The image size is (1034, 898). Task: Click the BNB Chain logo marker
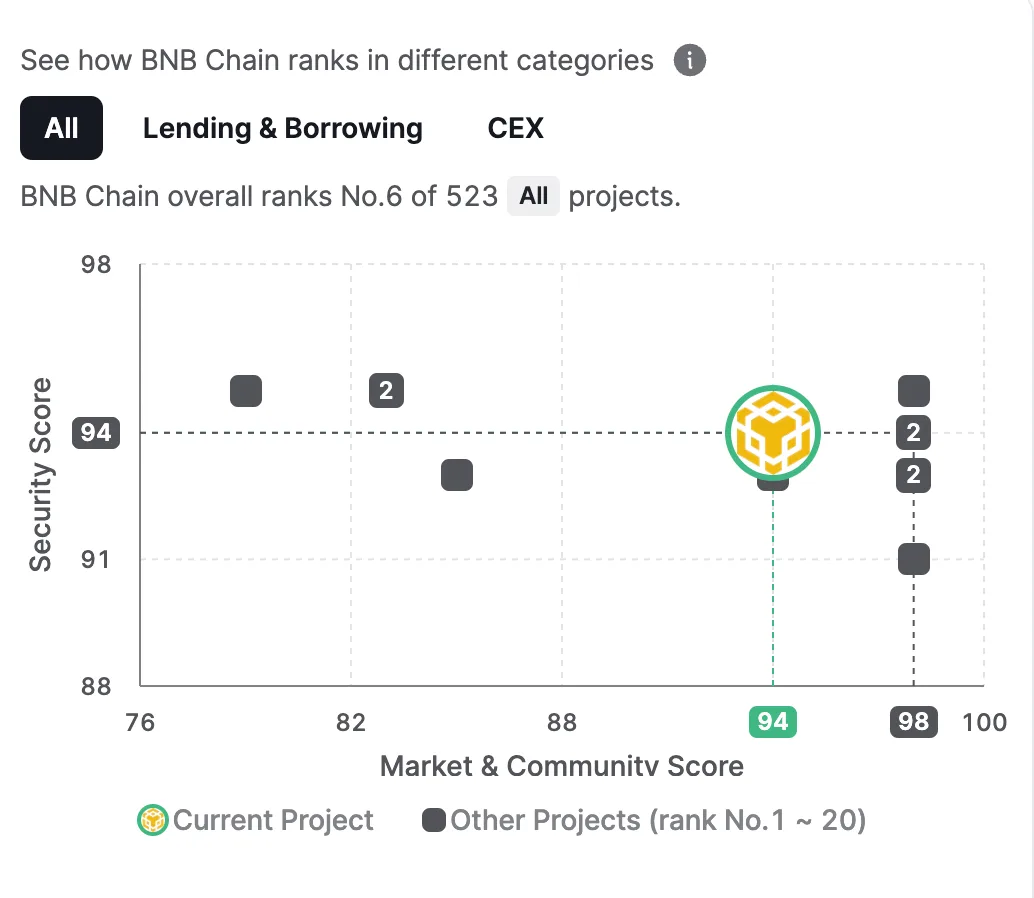click(773, 433)
